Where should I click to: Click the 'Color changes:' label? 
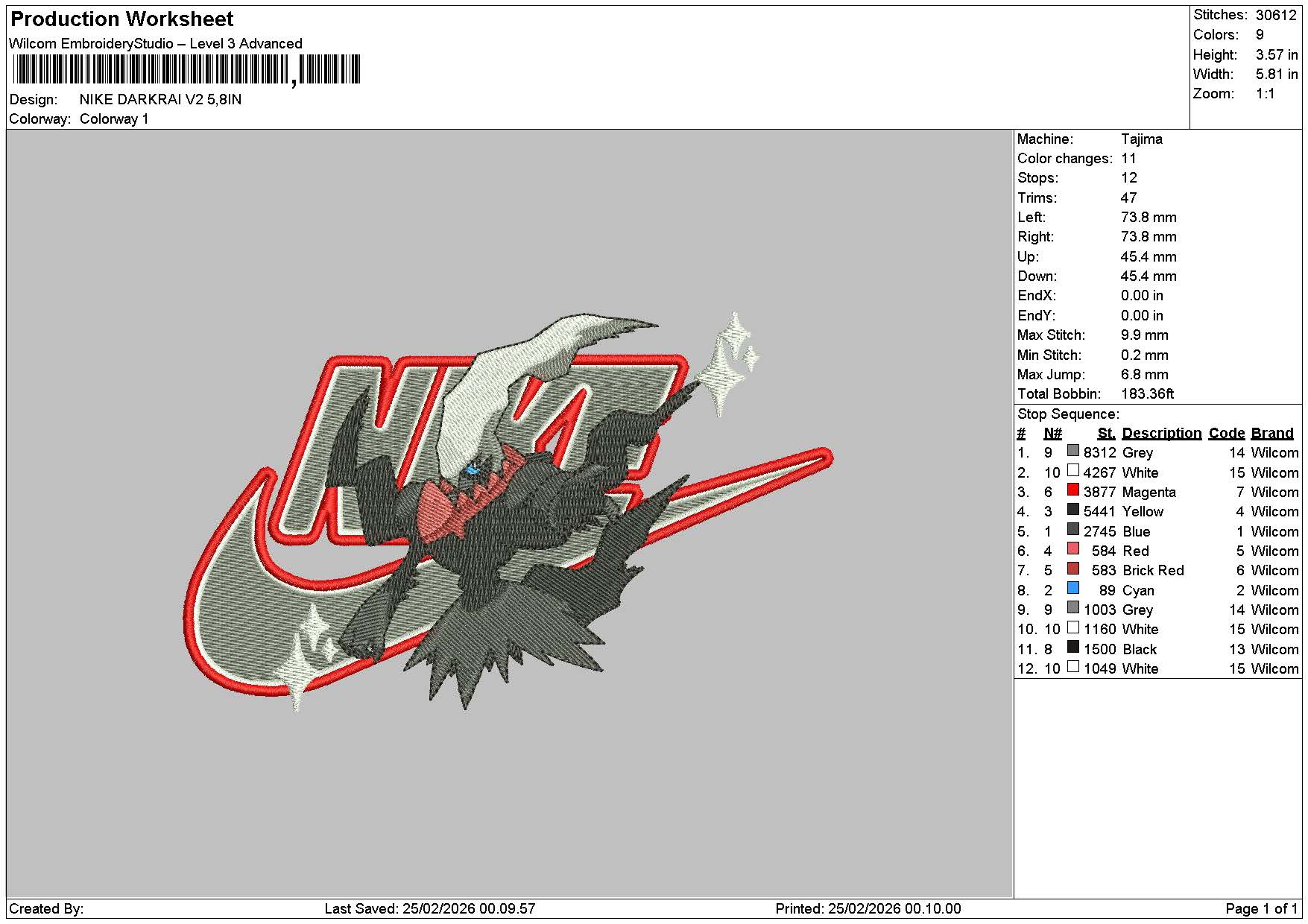(x=1065, y=159)
